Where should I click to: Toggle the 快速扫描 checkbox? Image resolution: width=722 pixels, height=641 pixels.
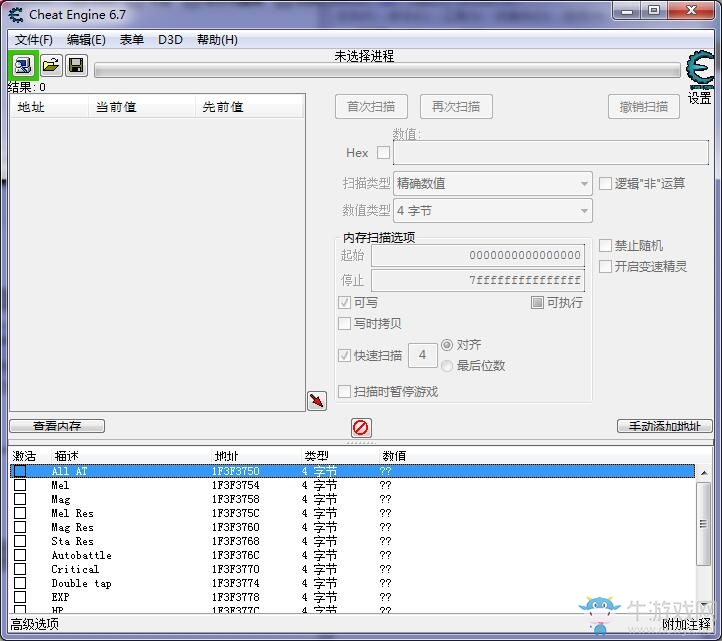344,355
